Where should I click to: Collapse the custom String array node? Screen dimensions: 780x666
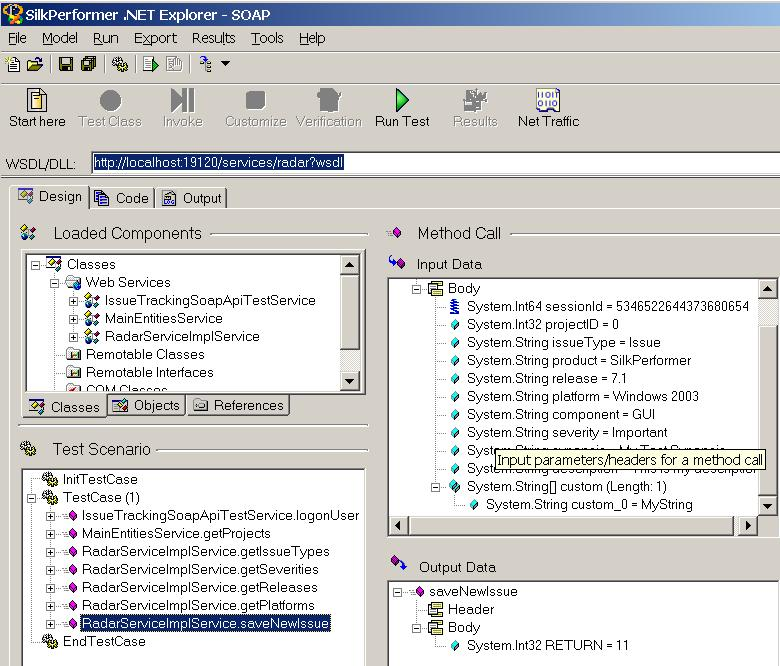(x=436, y=487)
